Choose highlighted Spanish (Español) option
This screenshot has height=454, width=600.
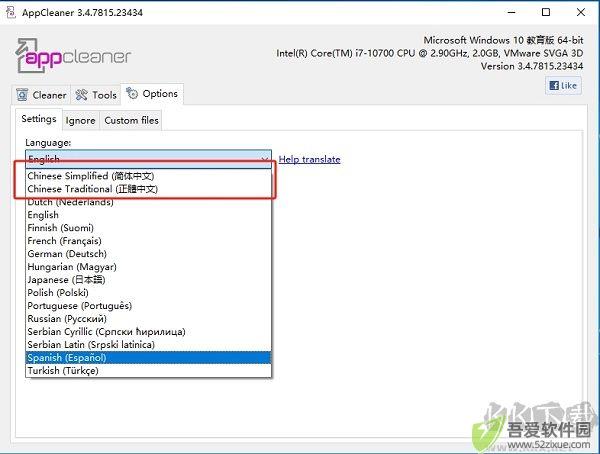(x=148, y=358)
